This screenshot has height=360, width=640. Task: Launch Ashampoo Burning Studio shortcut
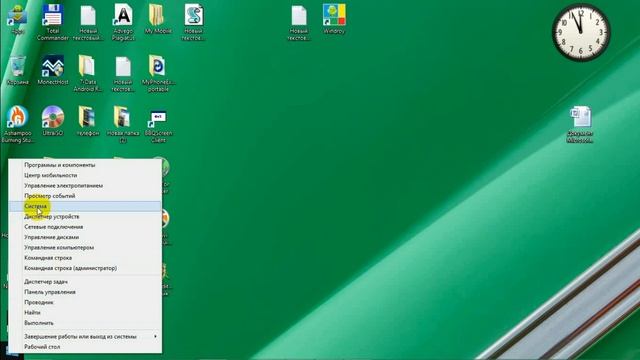coord(18,125)
